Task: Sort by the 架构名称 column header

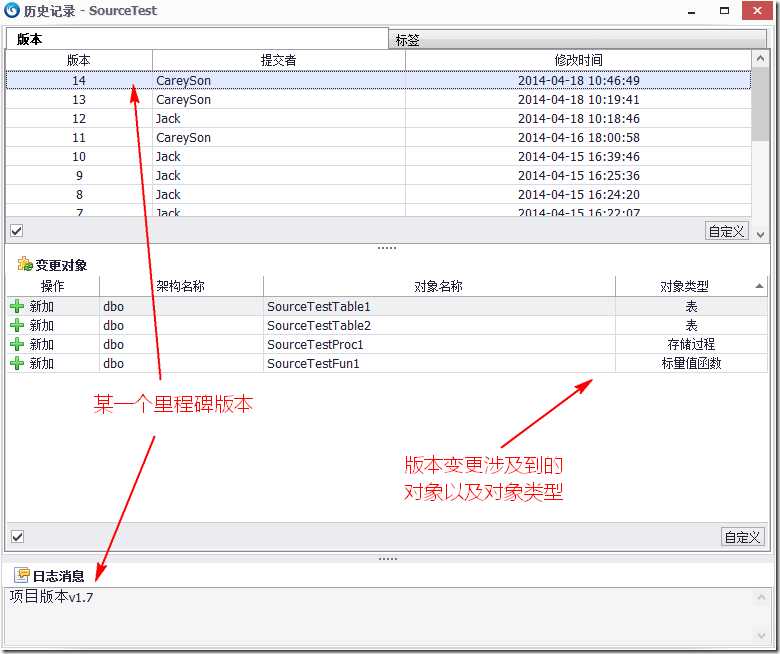Action: [x=181, y=286]
